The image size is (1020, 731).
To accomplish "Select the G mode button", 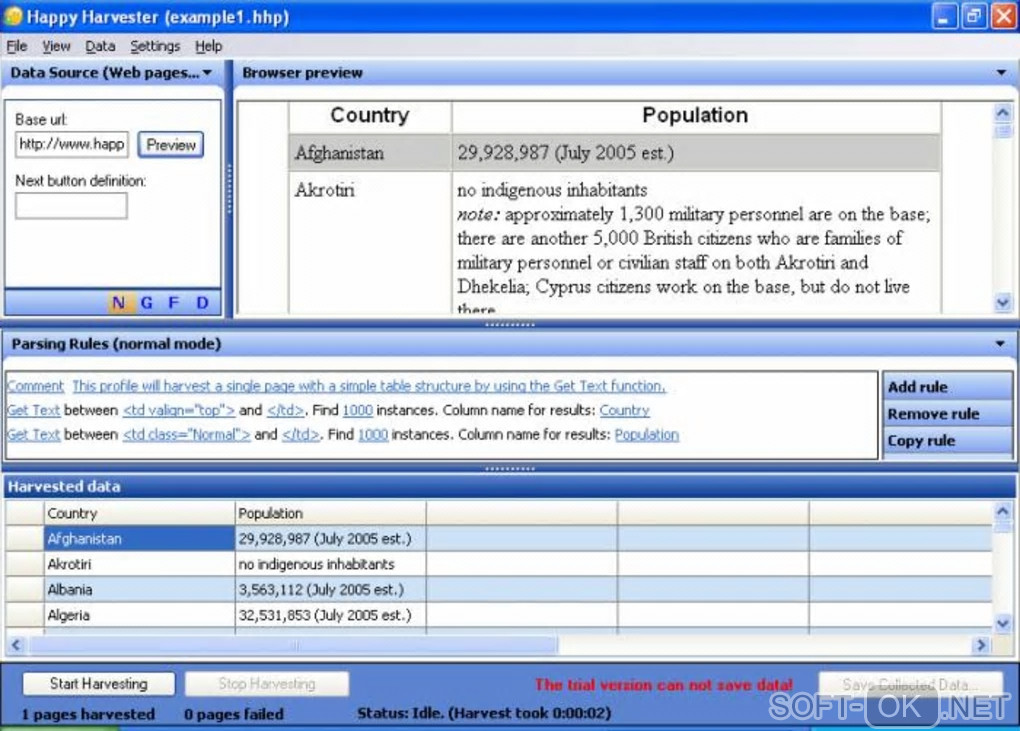I will pyautogui.click(x=146, y=302).
